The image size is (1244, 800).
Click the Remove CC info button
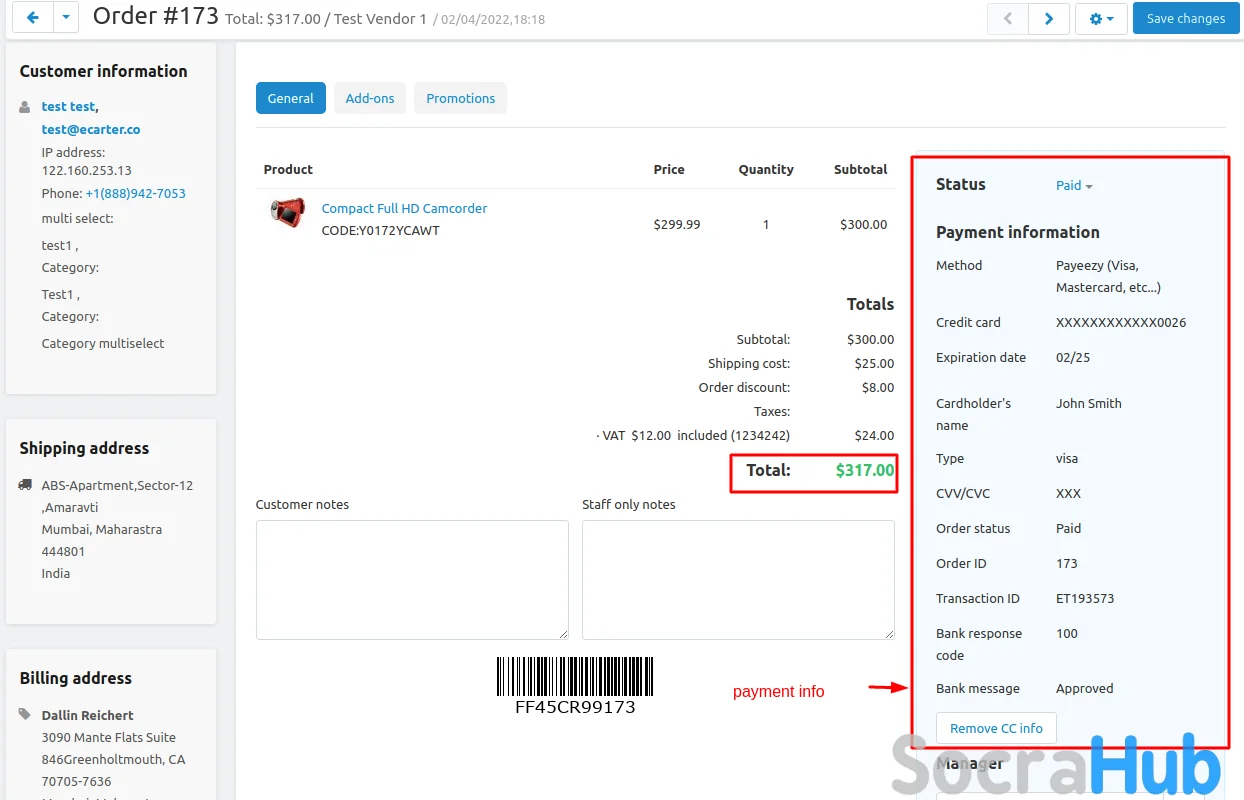point(996,728)
